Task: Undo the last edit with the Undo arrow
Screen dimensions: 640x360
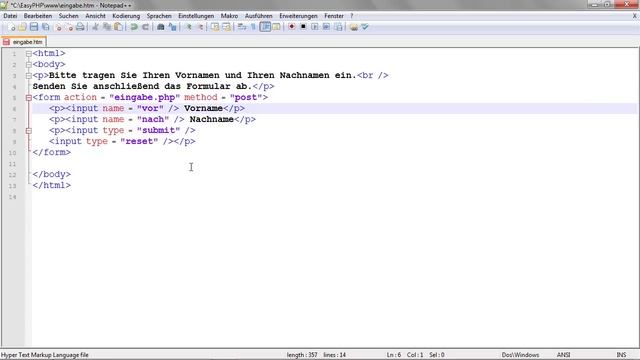Action: tap(134, 27)
